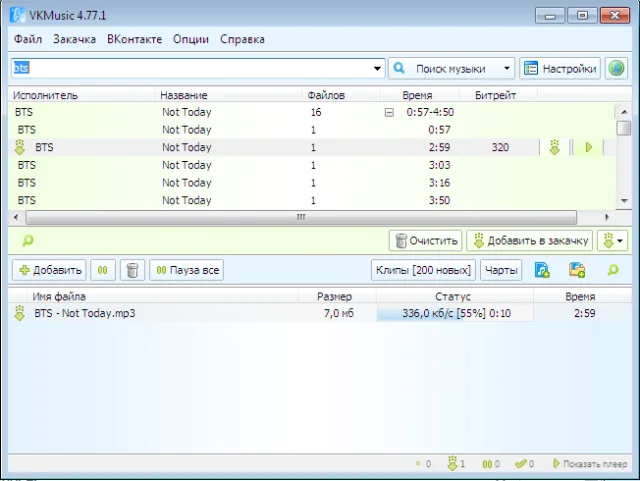The height and width of the screenshot is (481, 640).
Task: Click Показать плеер link
Action: point(590,464)
